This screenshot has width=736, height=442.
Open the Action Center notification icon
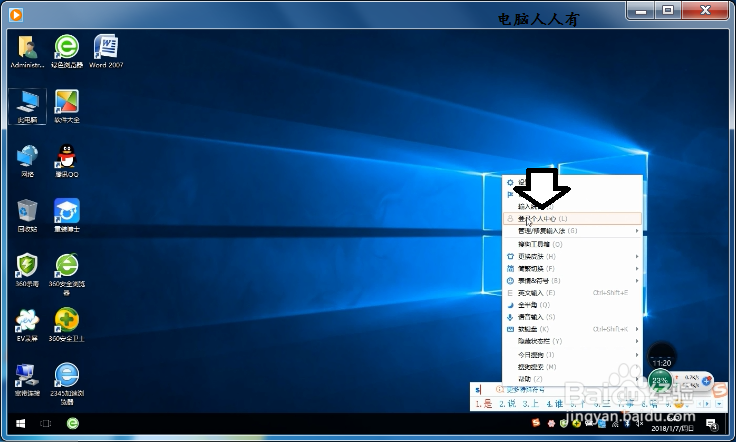[712, 424]
